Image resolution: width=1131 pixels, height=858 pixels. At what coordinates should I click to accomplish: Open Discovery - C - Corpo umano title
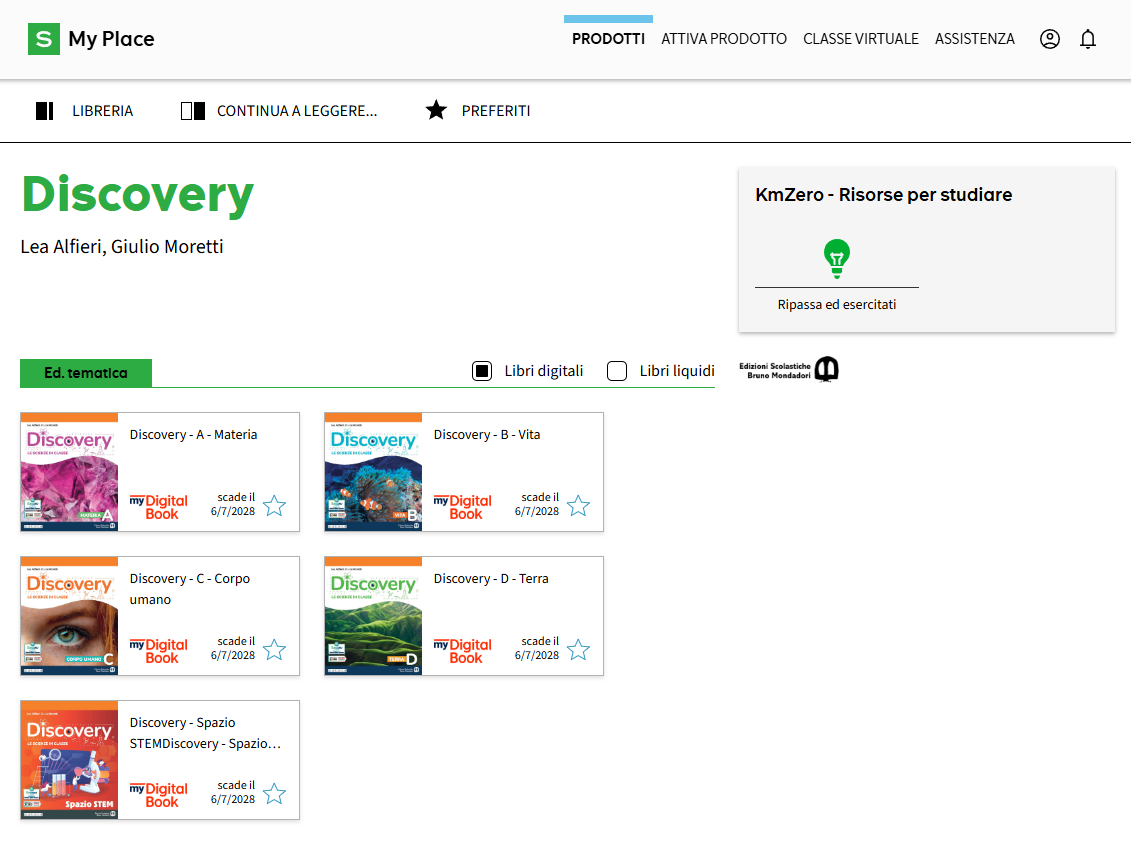[x=190, y=589]
